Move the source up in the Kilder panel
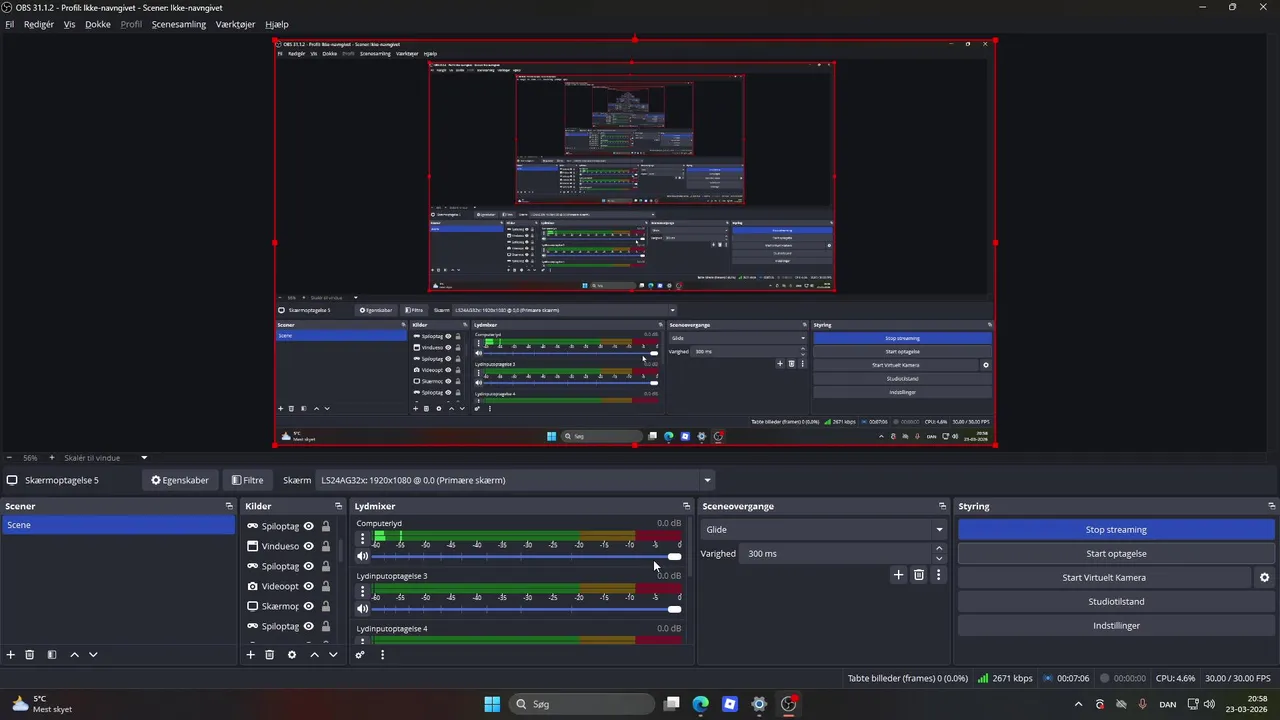The image size is (1280, 720). [x=314, y=655]
